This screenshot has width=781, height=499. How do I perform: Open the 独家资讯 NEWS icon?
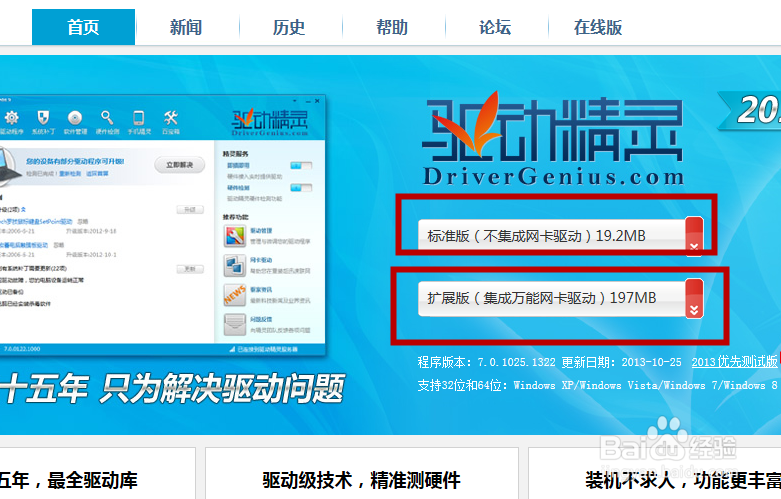(x=235, y=295)
